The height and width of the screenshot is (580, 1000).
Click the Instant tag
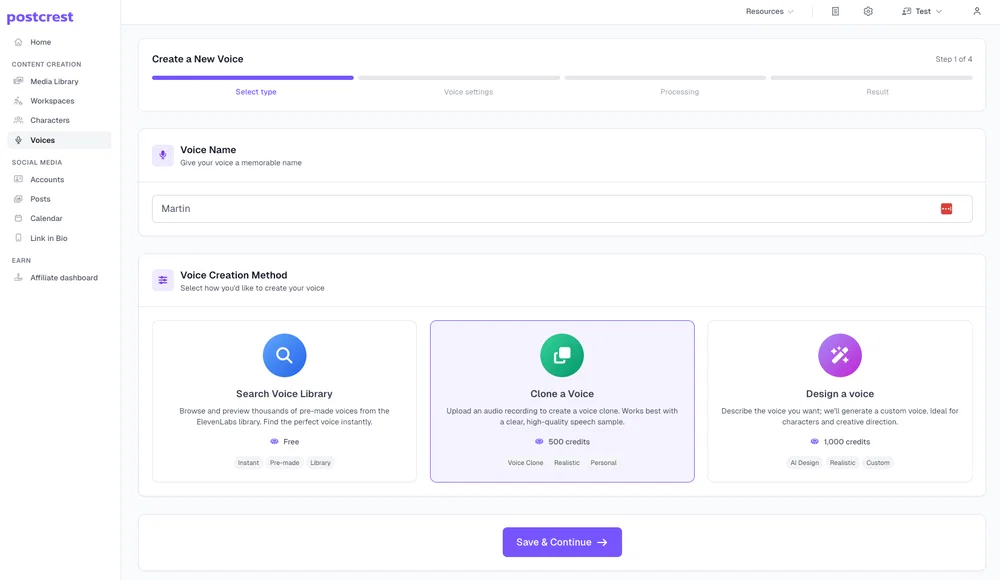pyautogui.click(x=248, y=463)
